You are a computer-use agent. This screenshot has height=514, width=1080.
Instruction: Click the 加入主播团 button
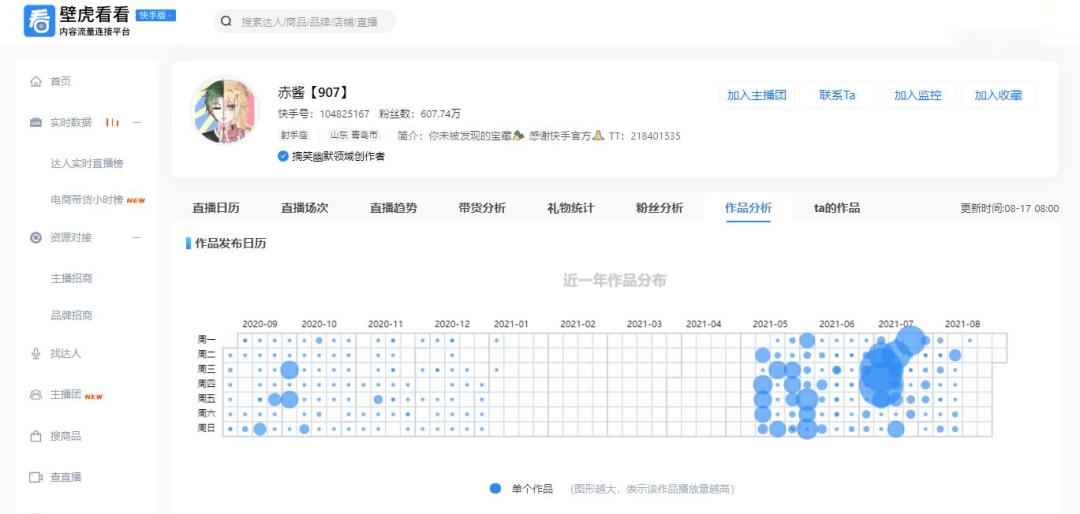(x=757, y=95)
